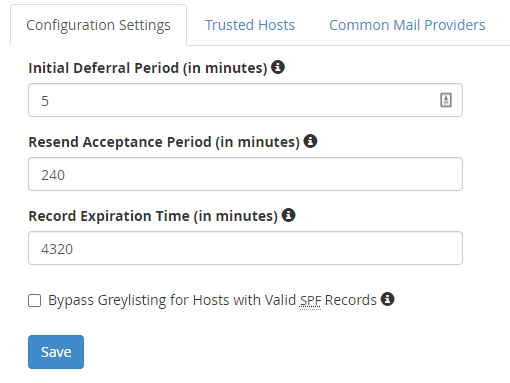Focus the Record Expiration Time input field
Image resolution: width=510 pixels, height=383 pixels.
click(x=245, y=248)
